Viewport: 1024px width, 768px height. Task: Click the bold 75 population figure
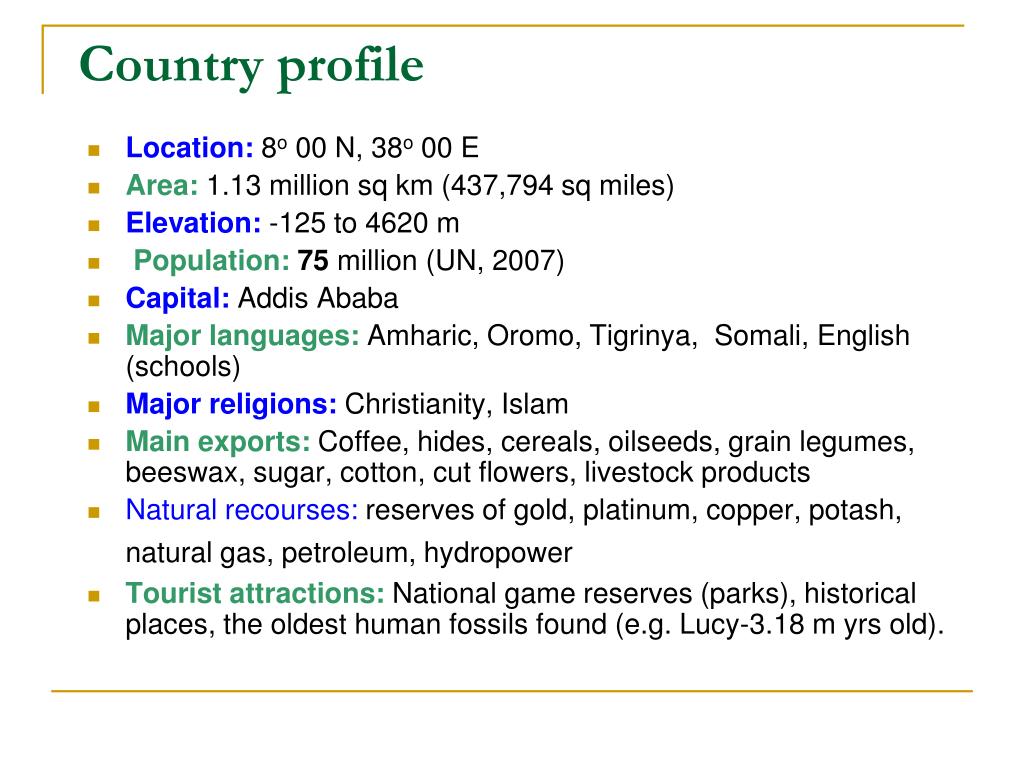click(313, 261)
